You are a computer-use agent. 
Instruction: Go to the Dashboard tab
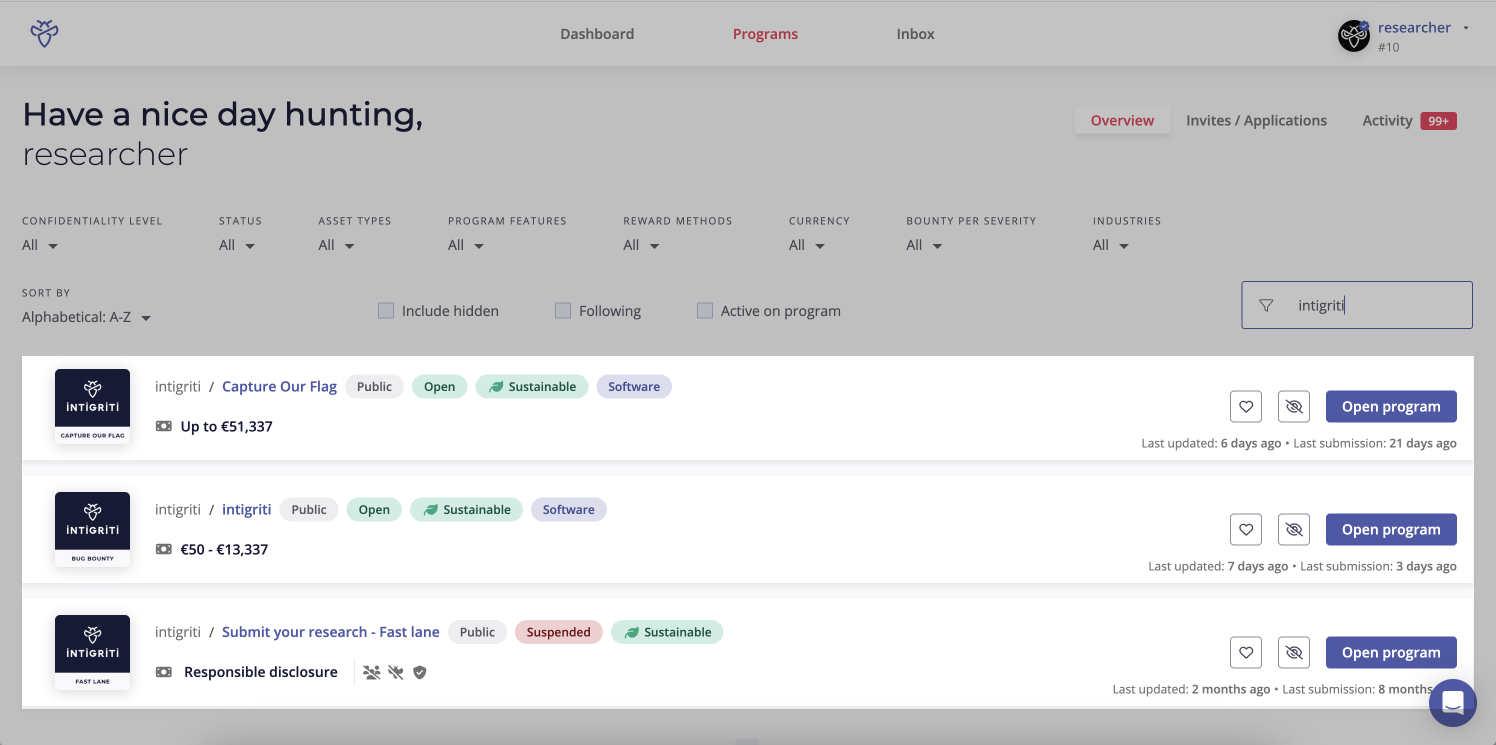(597, 34)
